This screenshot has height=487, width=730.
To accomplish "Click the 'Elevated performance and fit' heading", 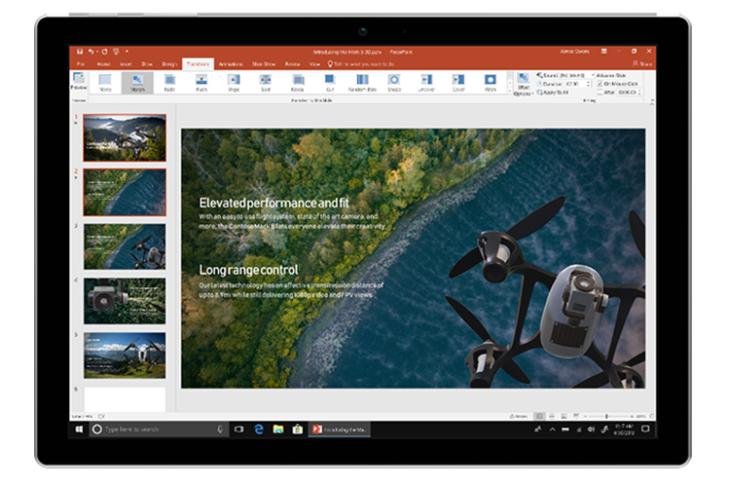I will point(274,203).
